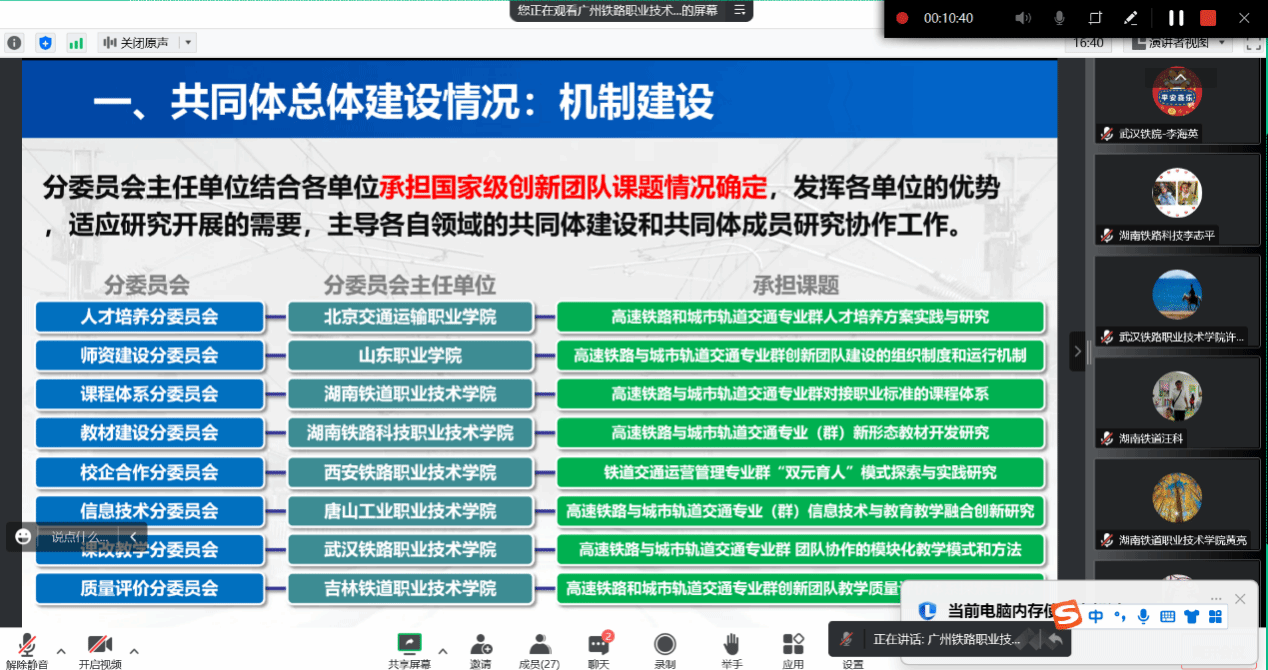Click the 录制 record icon

coord(665,648)
